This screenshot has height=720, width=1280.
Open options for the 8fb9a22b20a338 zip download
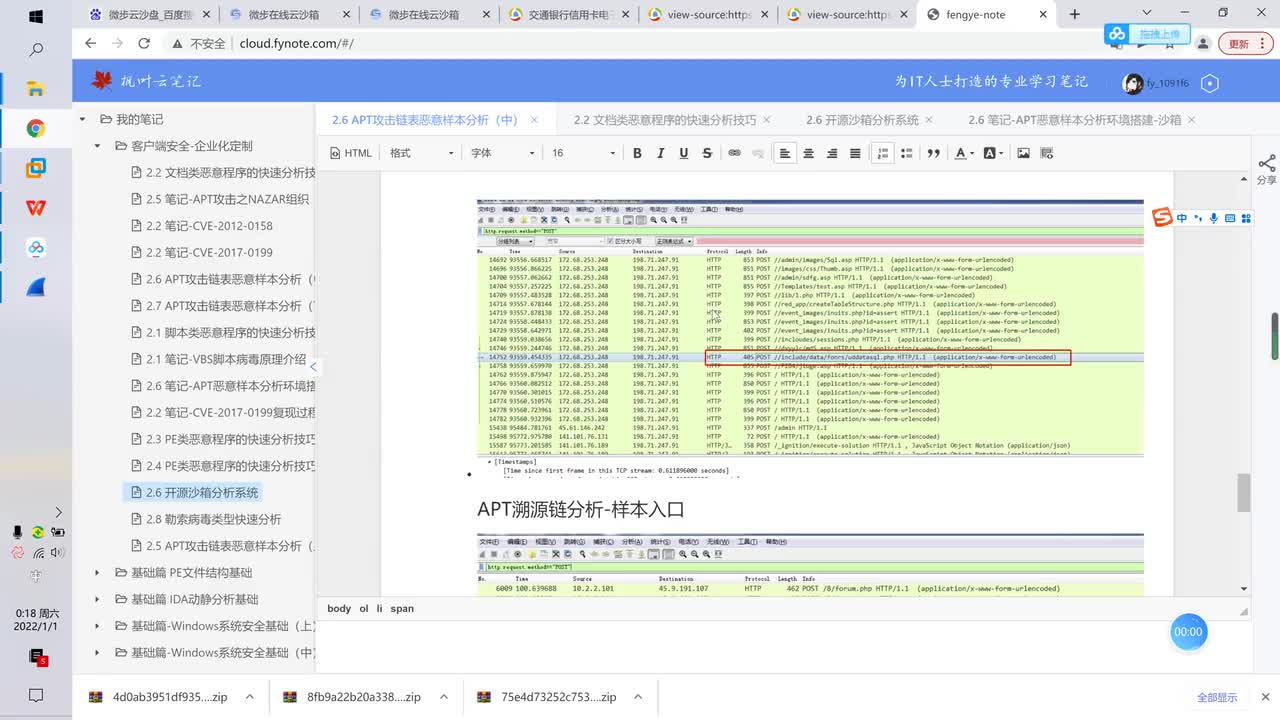pos(443,697)
